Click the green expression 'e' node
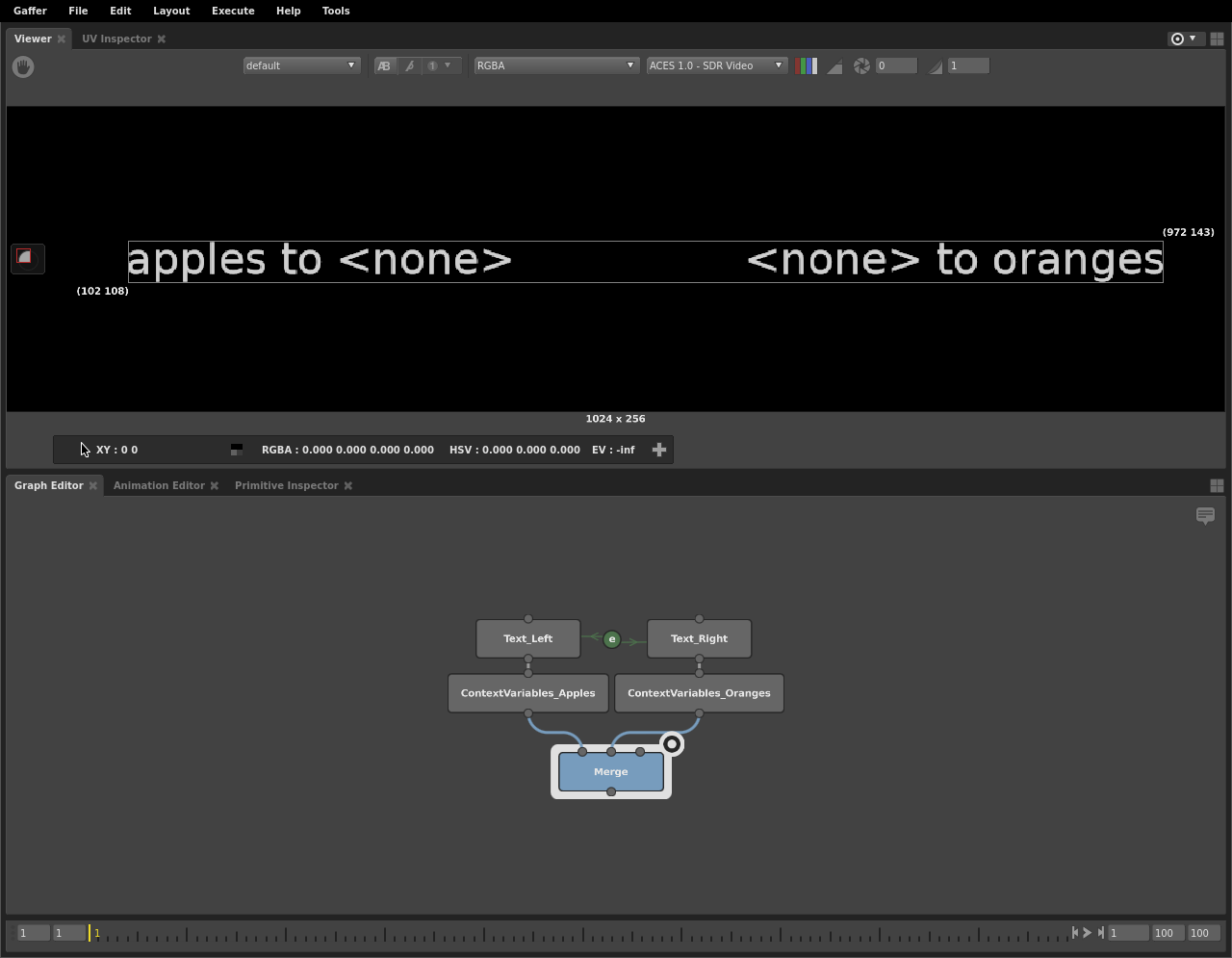 [611, 639]
